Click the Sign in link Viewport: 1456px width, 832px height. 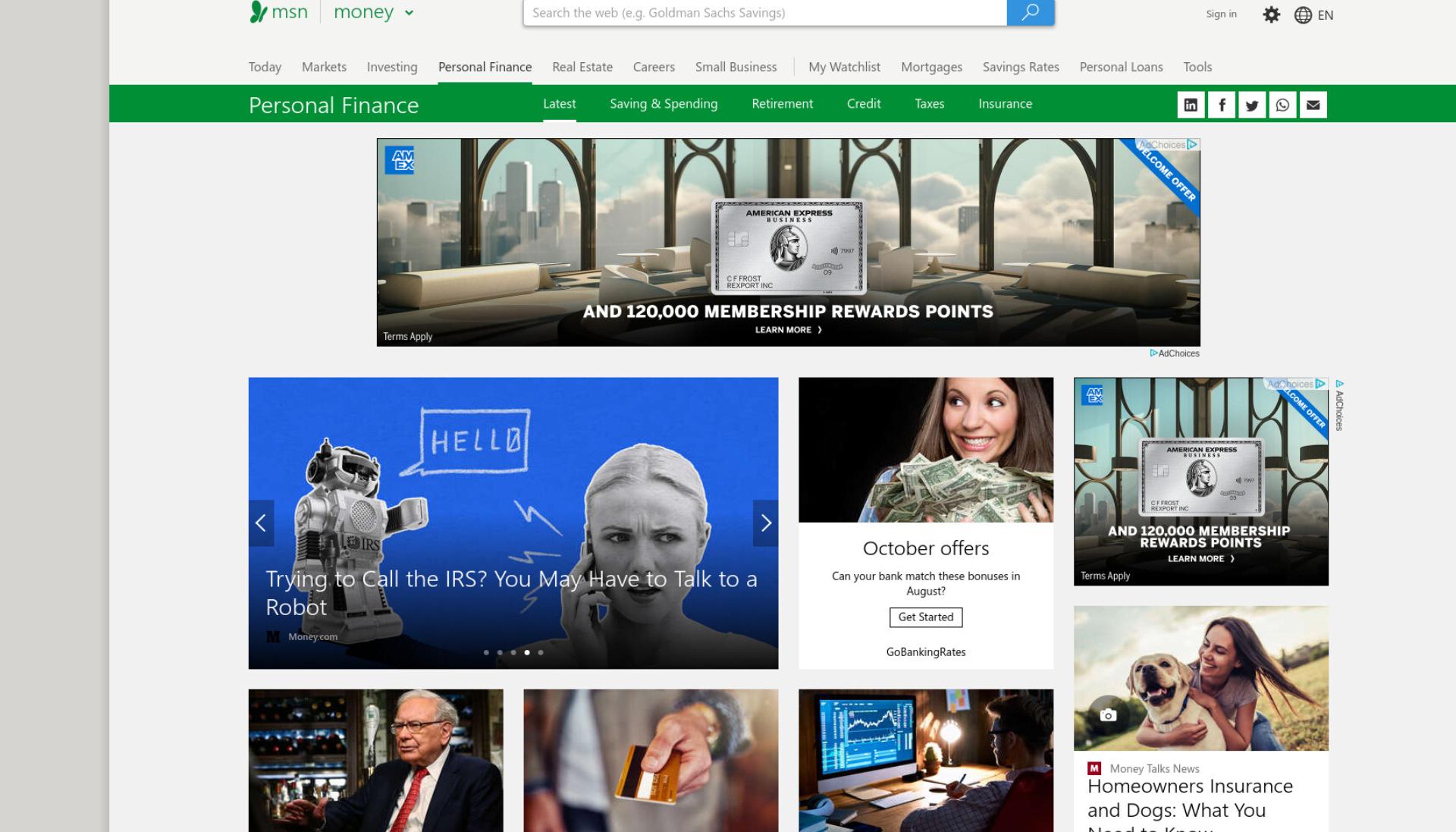coord(1221,14)
